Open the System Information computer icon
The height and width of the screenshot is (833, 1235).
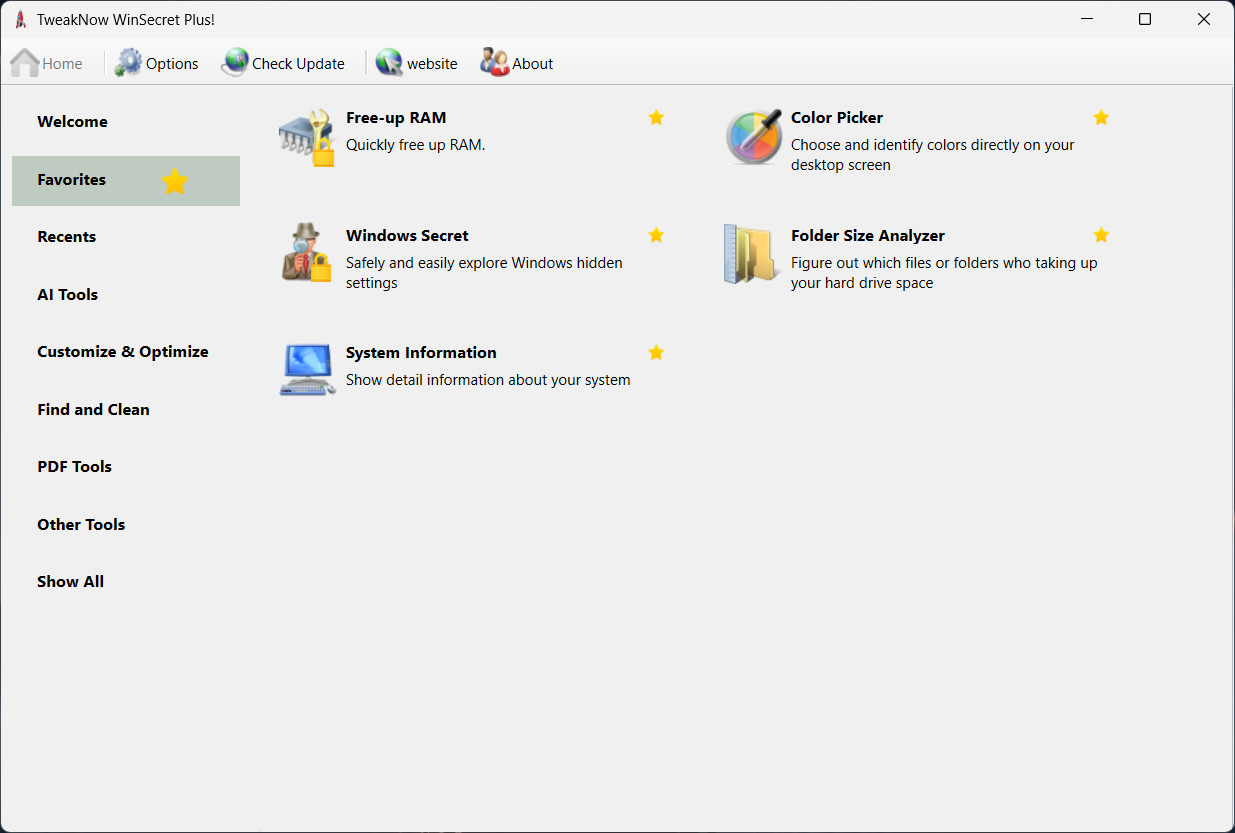point(307,370)
